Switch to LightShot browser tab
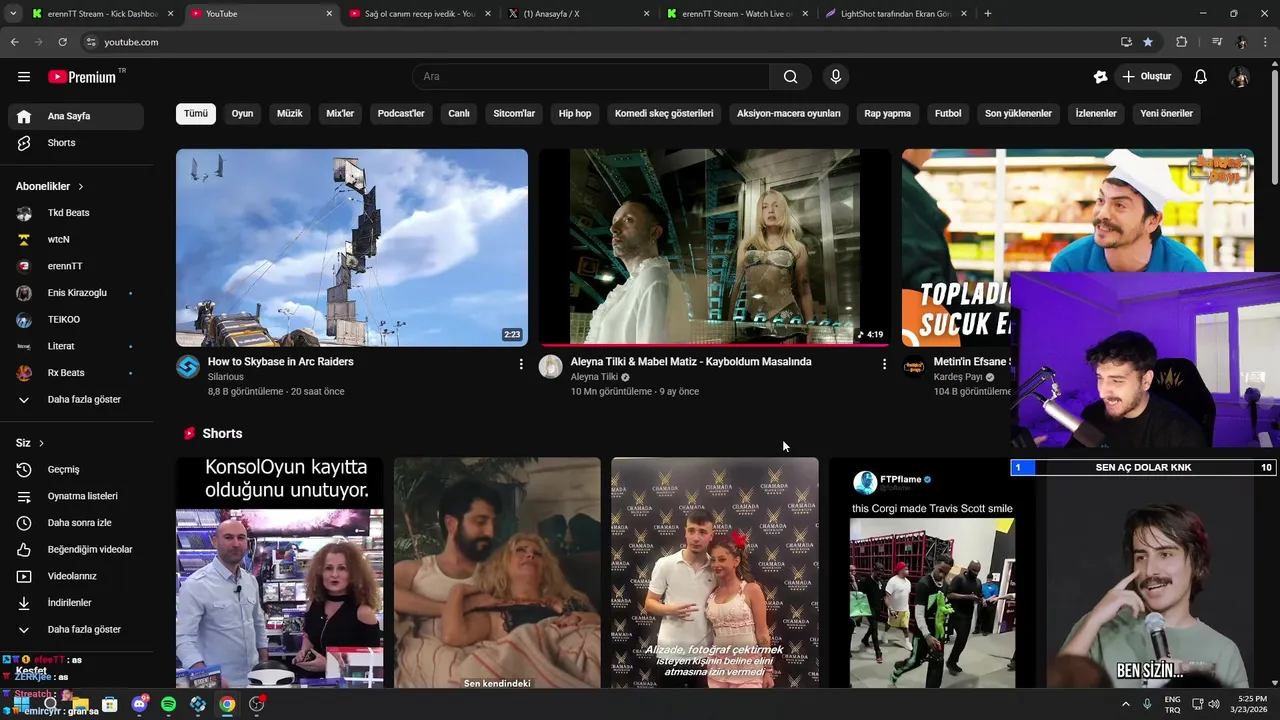The width and height of the screenshot is (1280, 720). click(895, 14)
